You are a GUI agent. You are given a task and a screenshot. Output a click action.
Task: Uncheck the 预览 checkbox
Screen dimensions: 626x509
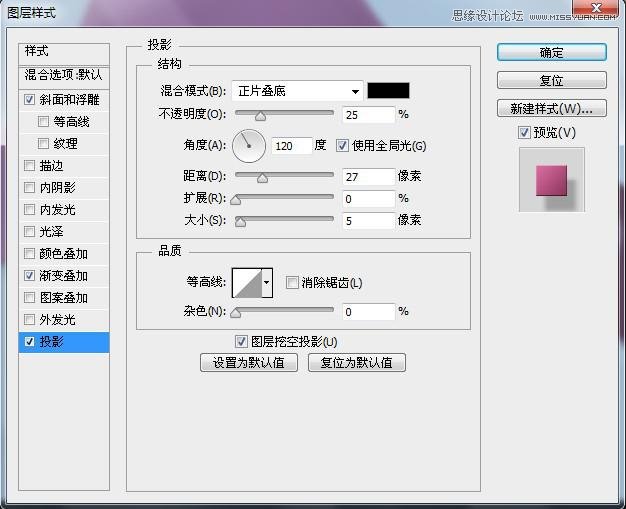coord(524,133)
